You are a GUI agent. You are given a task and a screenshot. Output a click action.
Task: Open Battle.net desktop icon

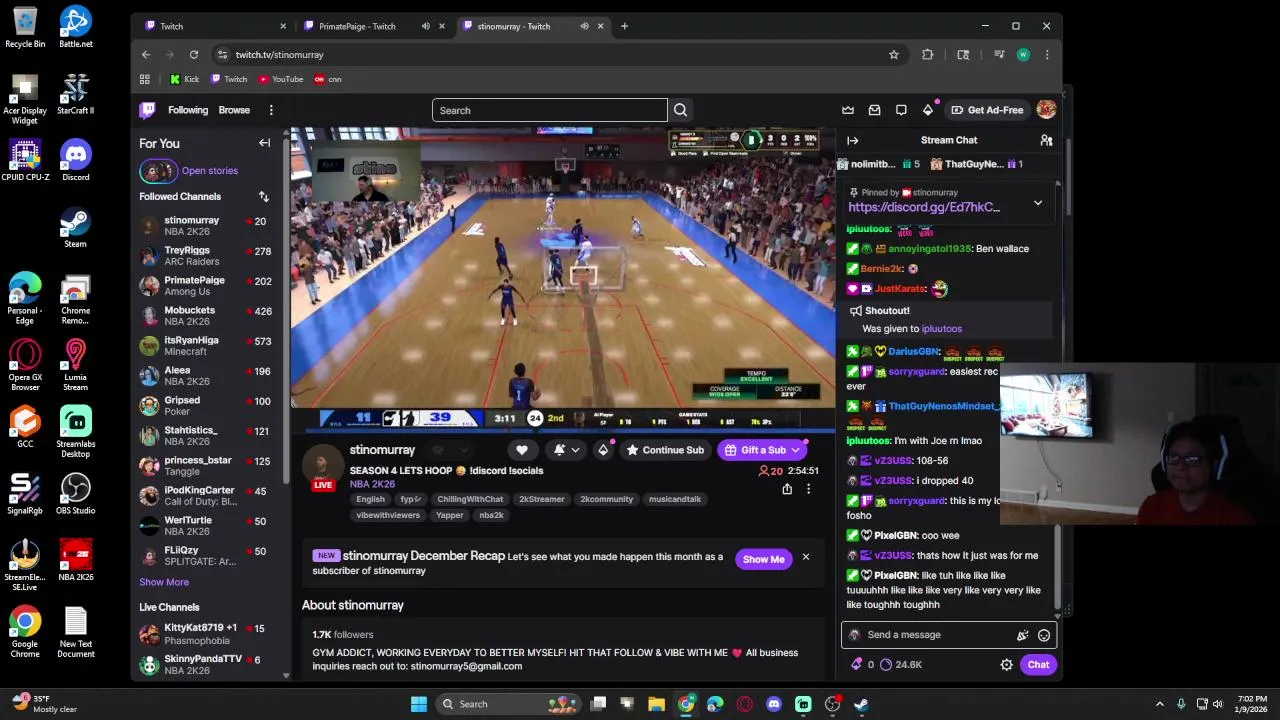coord(75,27)
